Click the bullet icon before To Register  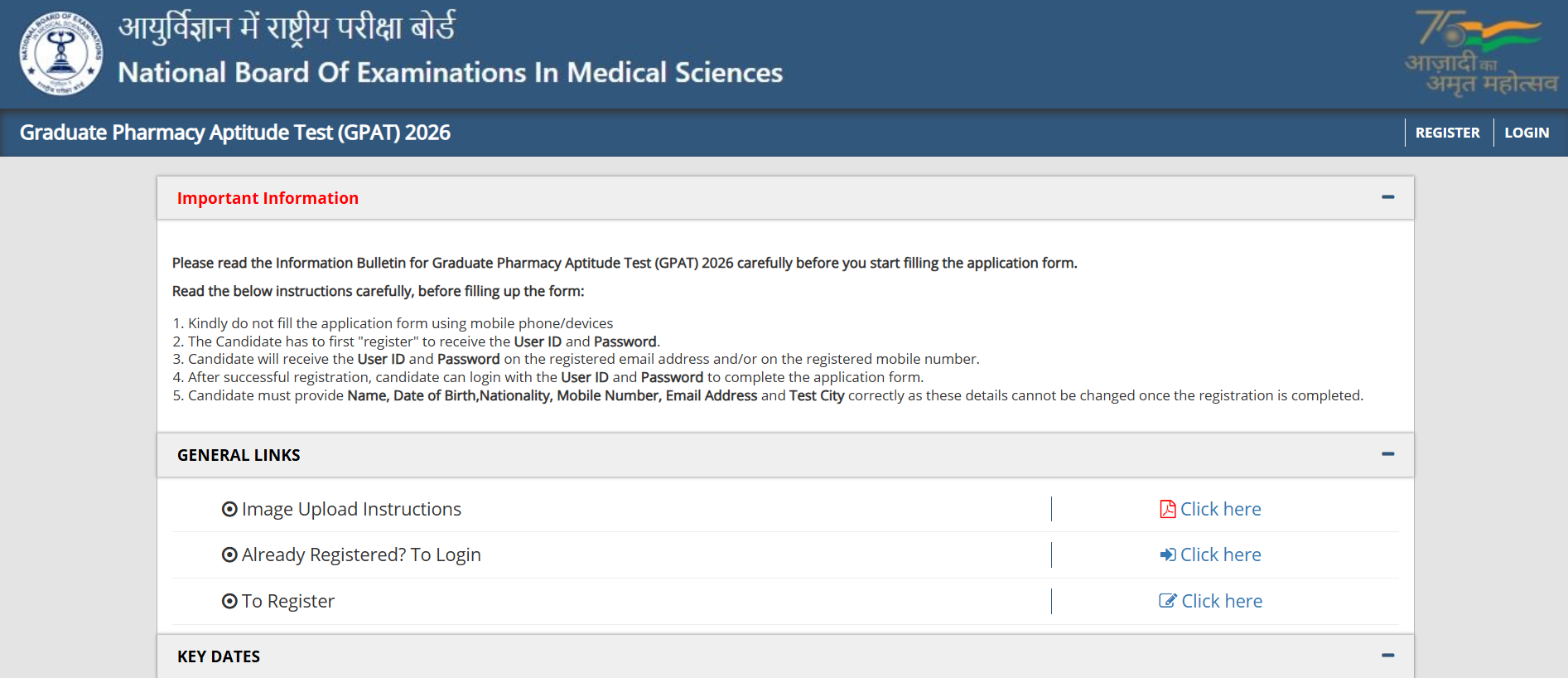click(x=229, y=601)
